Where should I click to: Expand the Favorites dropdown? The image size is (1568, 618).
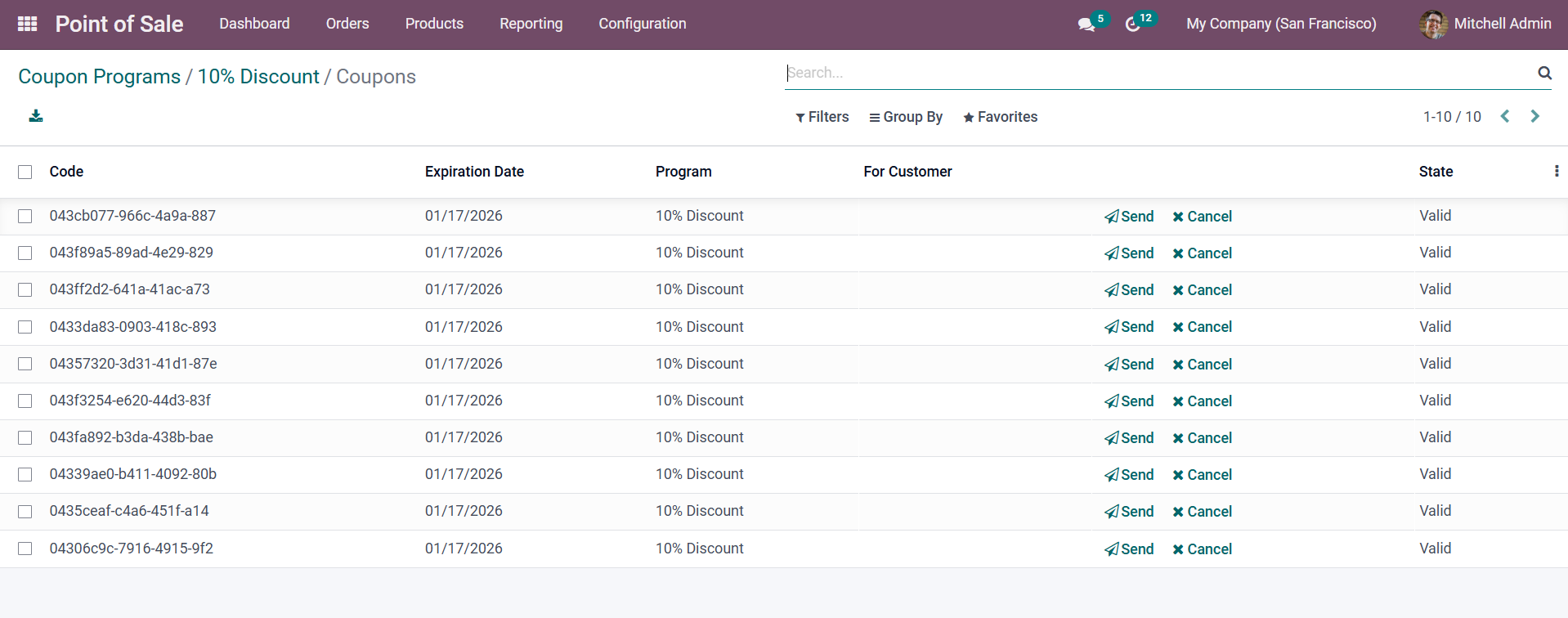1000,117
